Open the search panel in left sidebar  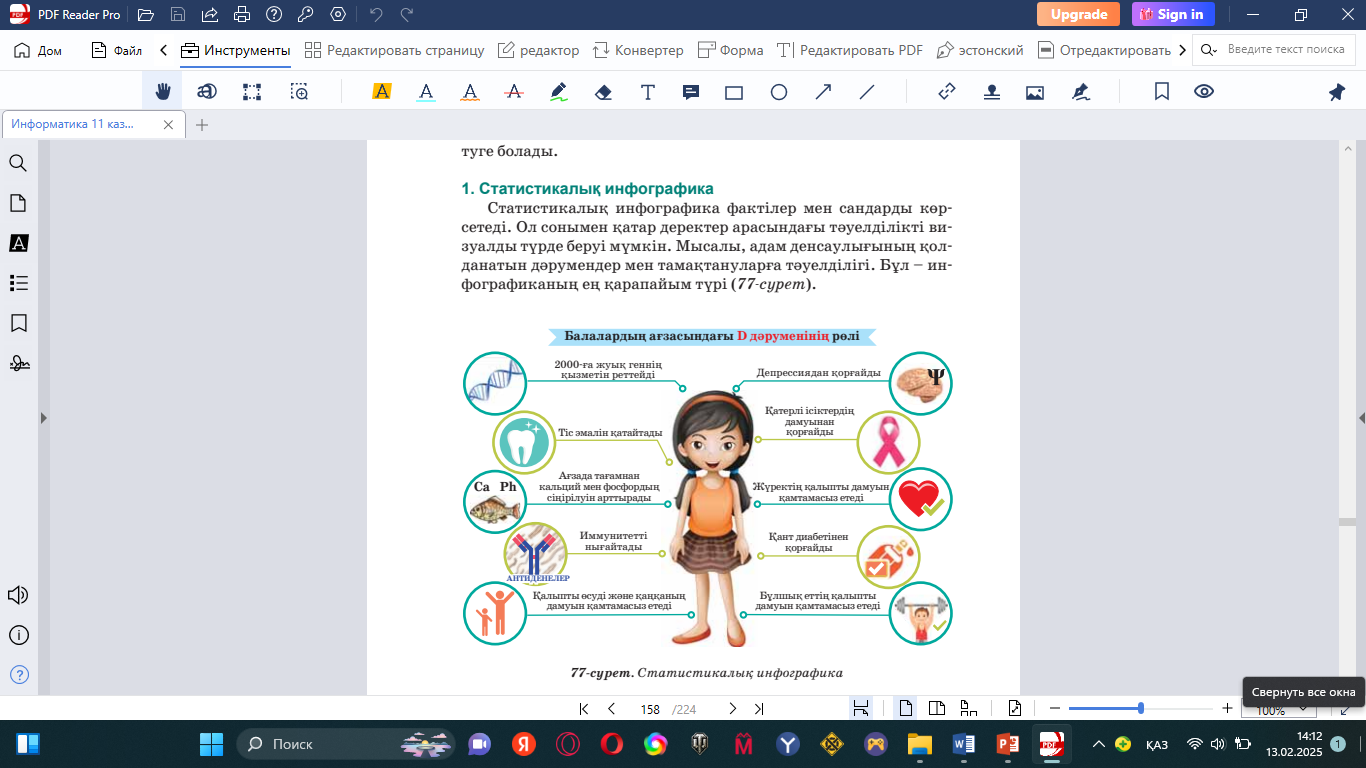point(18,163)
